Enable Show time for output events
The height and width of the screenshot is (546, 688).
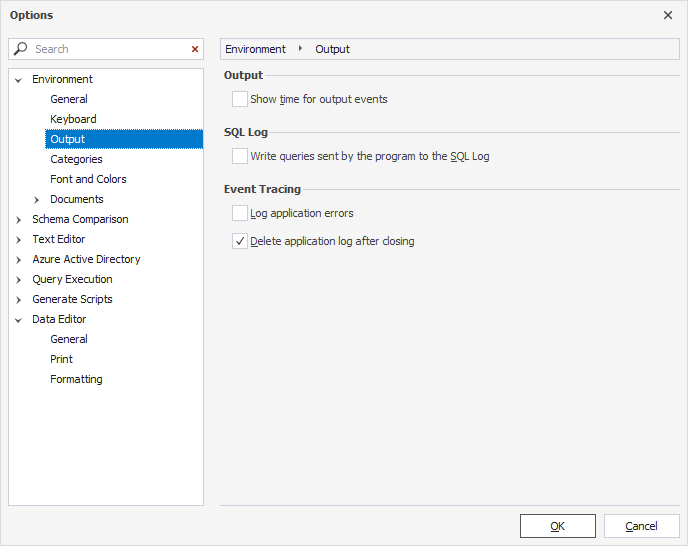pos(240,99)
